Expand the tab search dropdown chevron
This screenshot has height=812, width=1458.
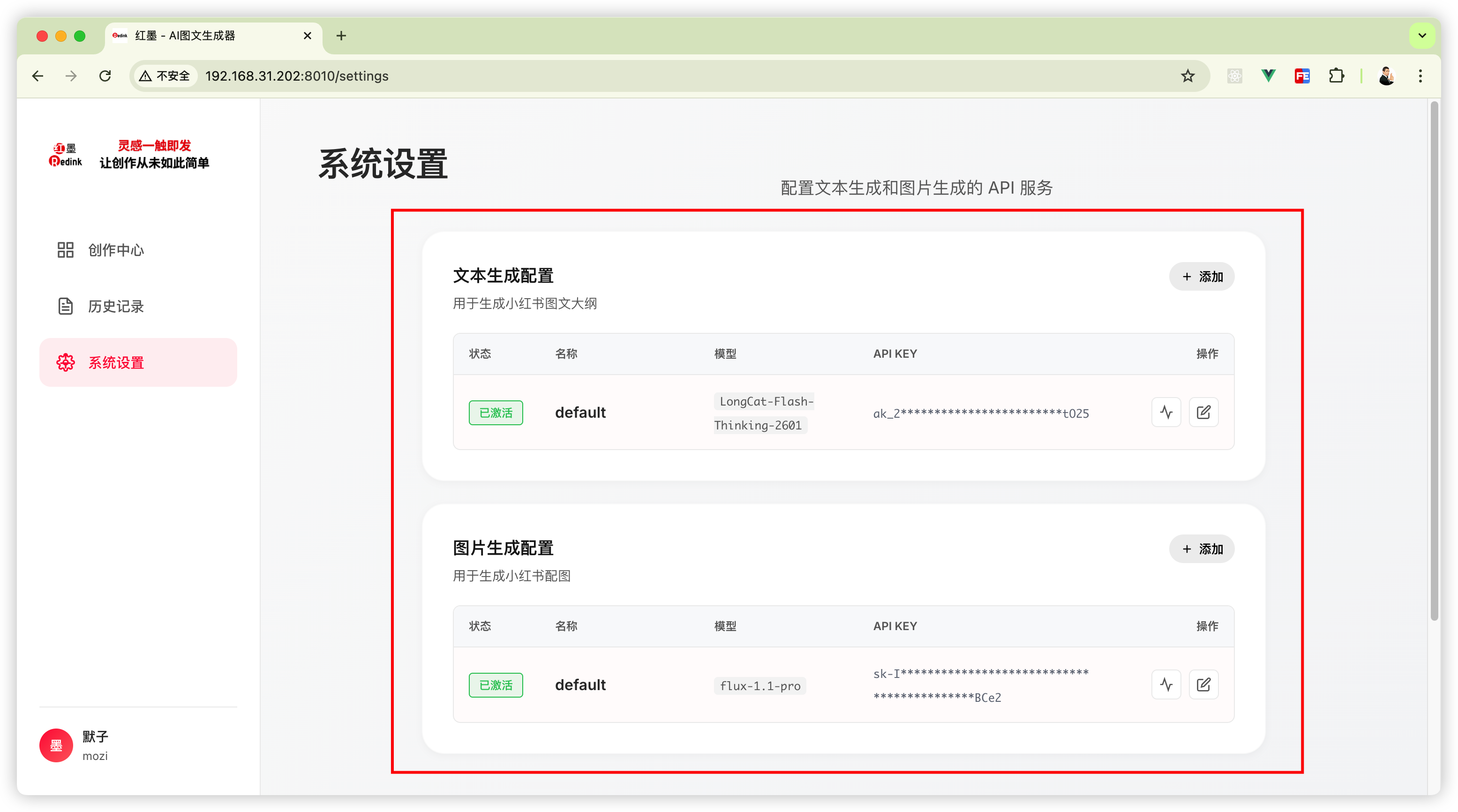pos(1422,36)
